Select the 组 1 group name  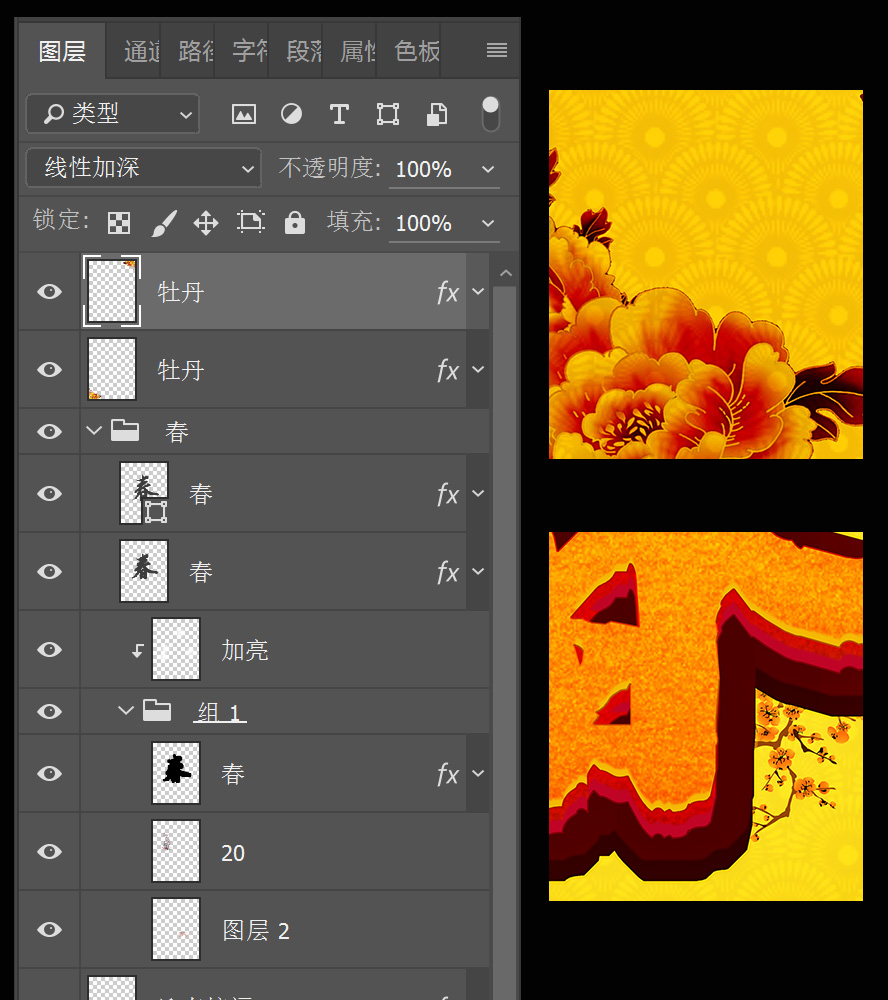(x=219, y=712)
